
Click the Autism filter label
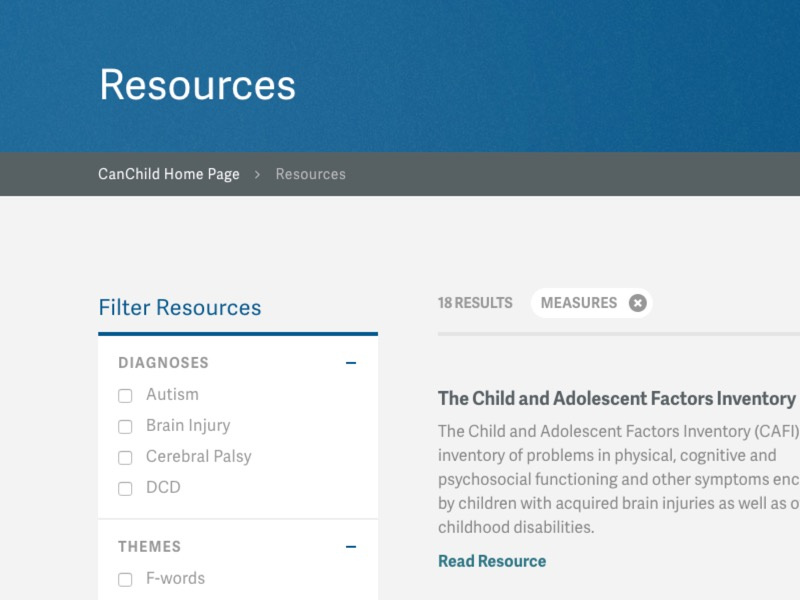172,395
